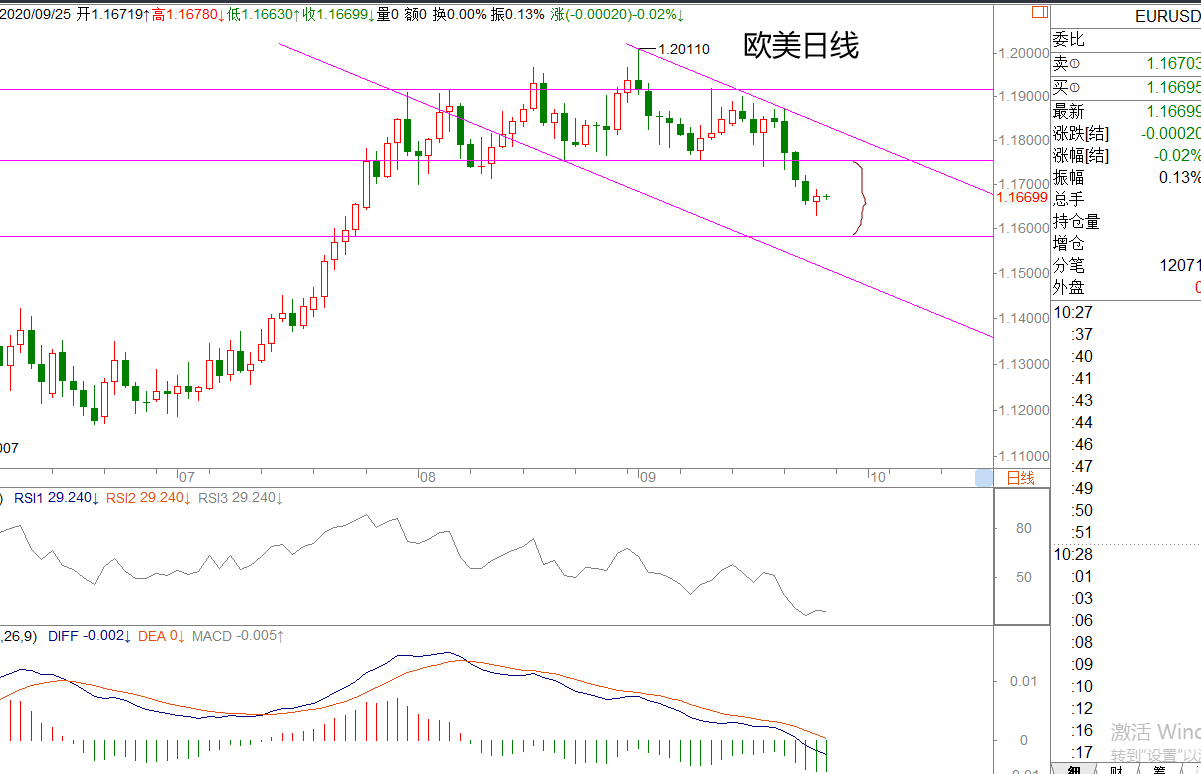Click the 振幅 0.13% row

tap(1126, 177)
